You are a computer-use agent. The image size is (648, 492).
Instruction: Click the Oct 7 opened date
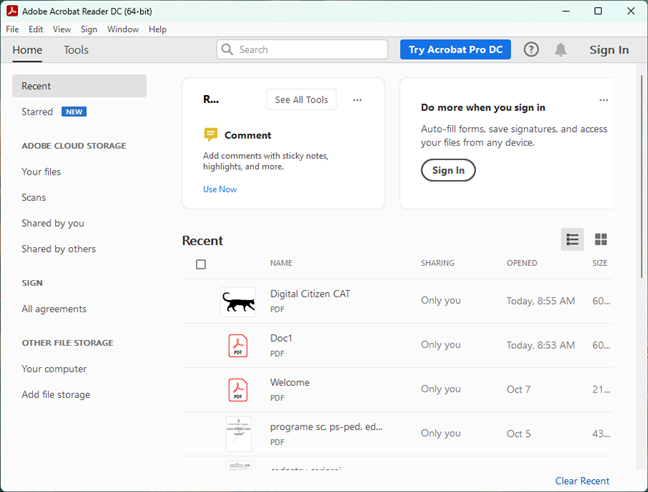pos(518,390)
